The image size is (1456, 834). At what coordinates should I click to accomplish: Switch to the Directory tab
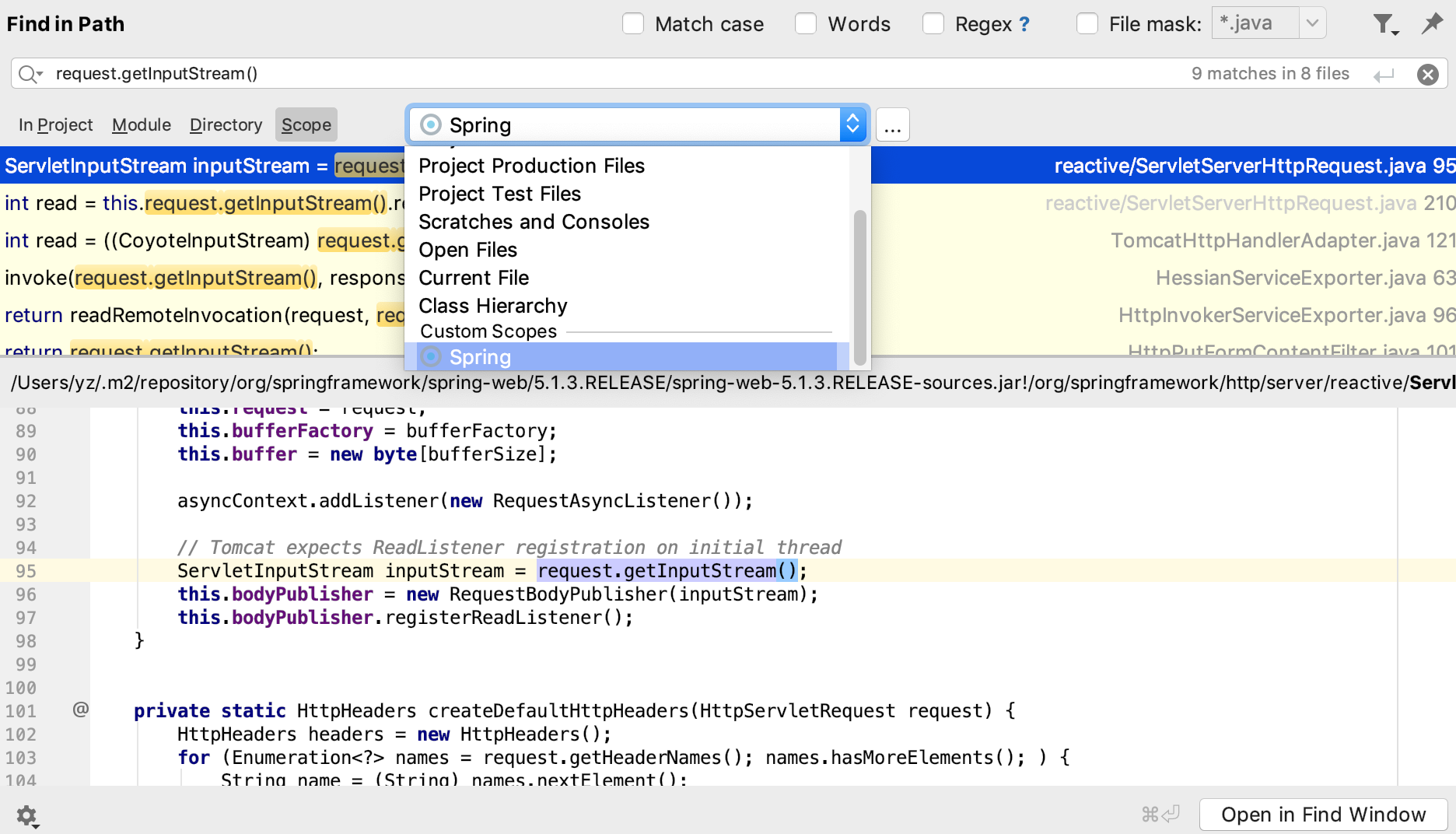pyautogui.click(x=226, y=124)
